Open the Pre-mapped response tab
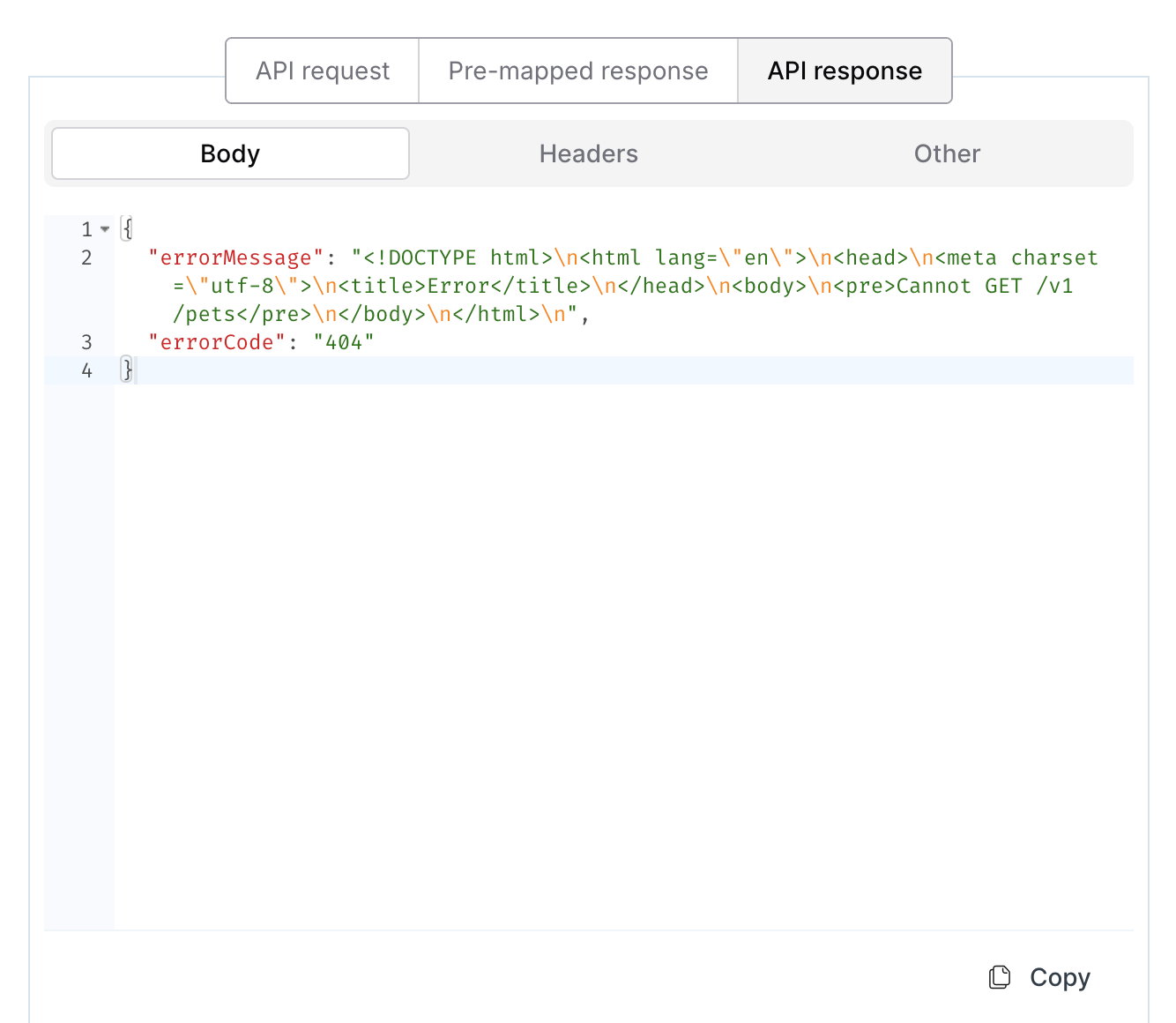 [578, 71]
